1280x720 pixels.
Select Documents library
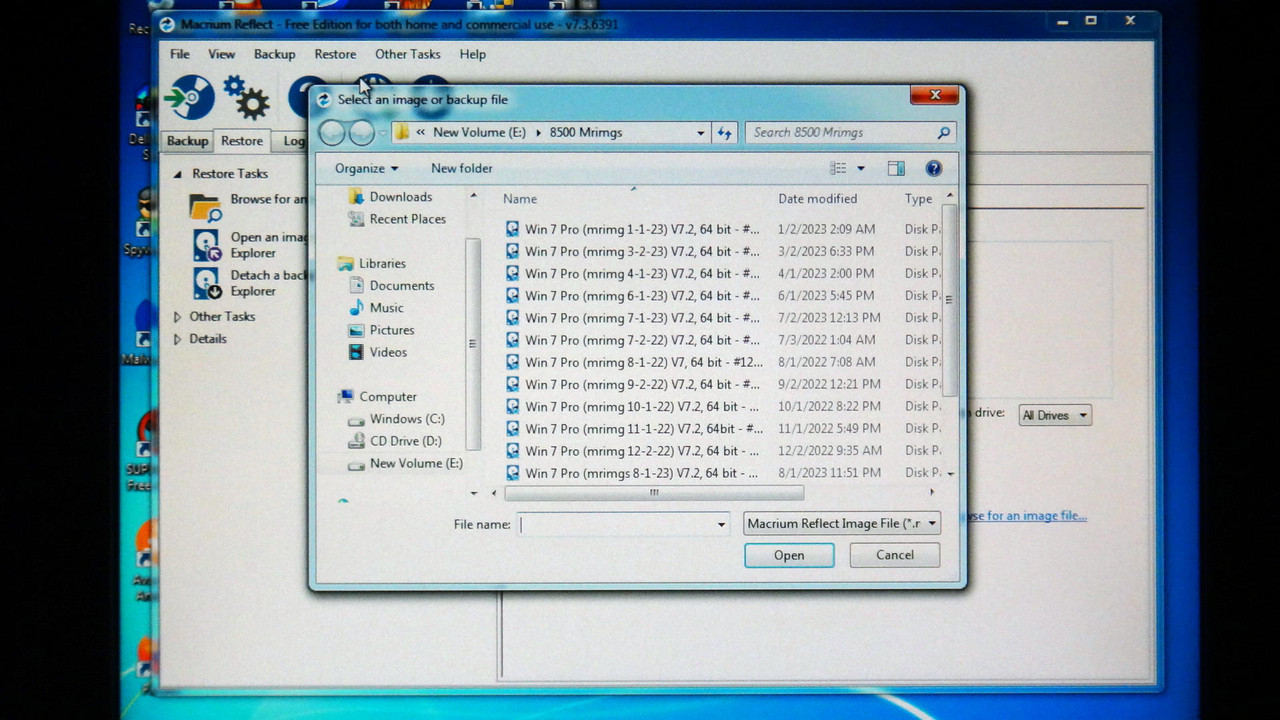click(x=391, y=285)
